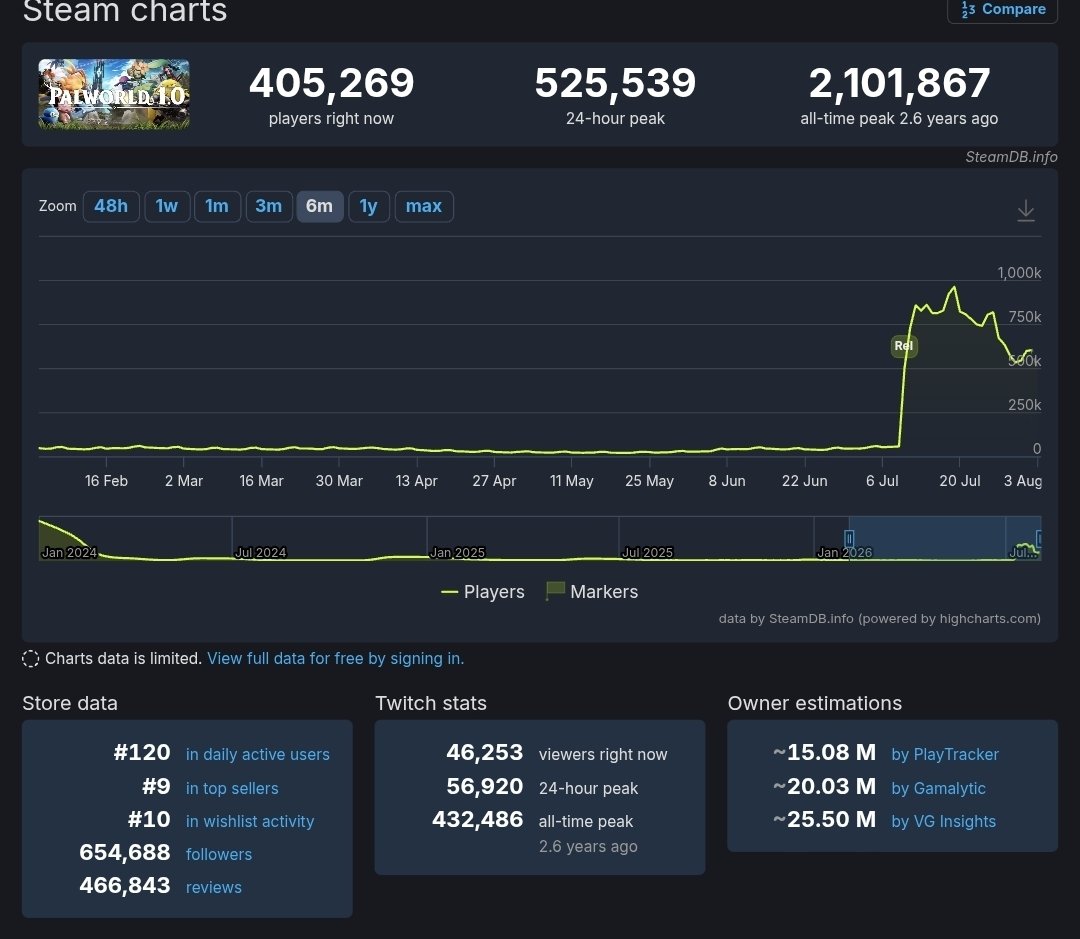Open the Compare button
The image size is (1080, 939).
point(1003,10)
